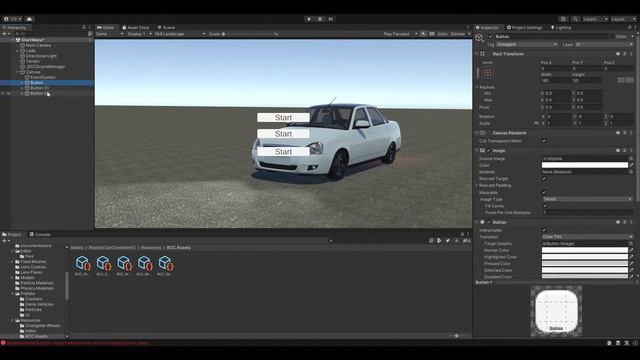This screenshot has height=360, width=640.
Task: Switch to the Console tab
Action: pyautogui.click(x=40, y=235)
